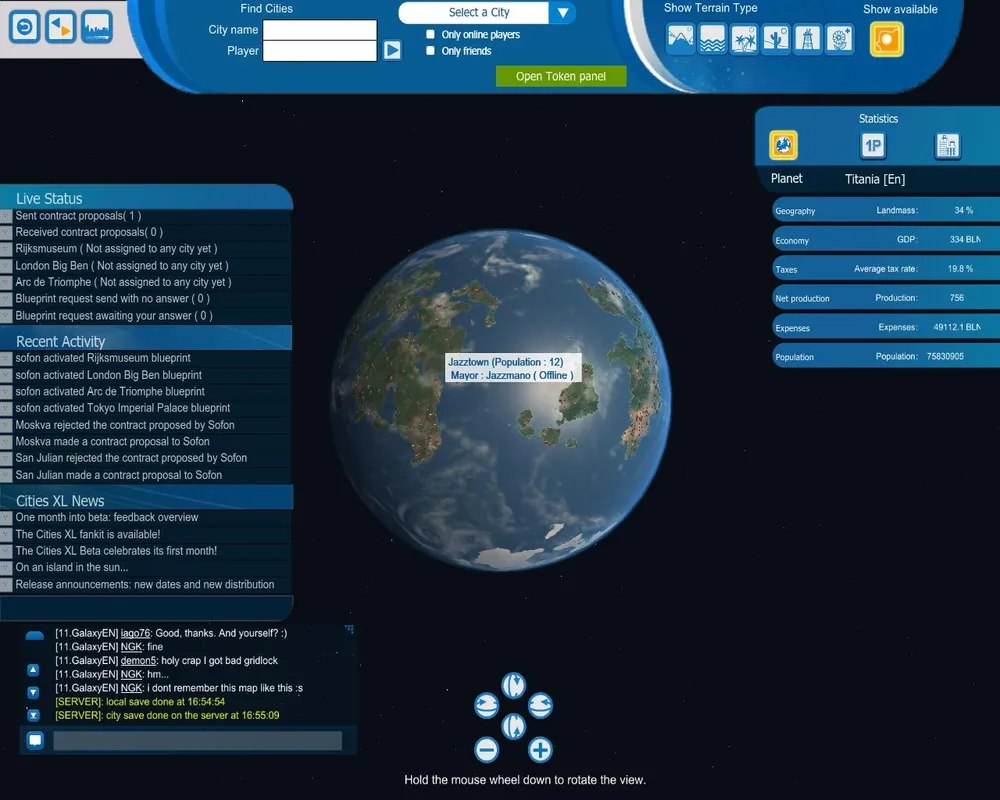The height and width of the screenshot is (800, 1000).
Task: Rotate planet upward with top rotate button
Action: pyautogui.click(x=513, y=686)
